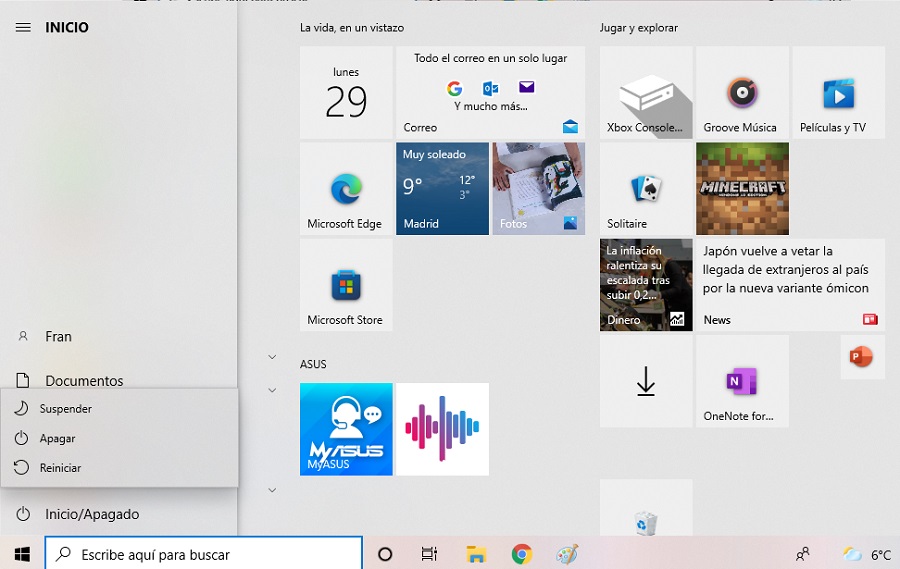The width and height of the screenshot is (900, 569).
Task: Open OneNote tile
Action: click(x=741, y=381)
